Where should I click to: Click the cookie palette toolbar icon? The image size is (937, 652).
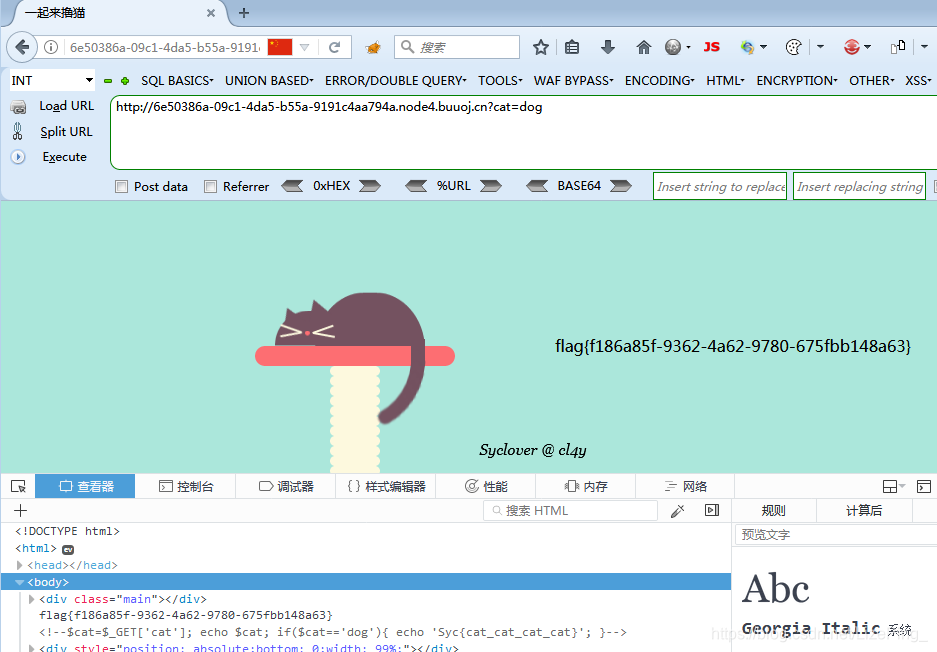tap(794, 47)
